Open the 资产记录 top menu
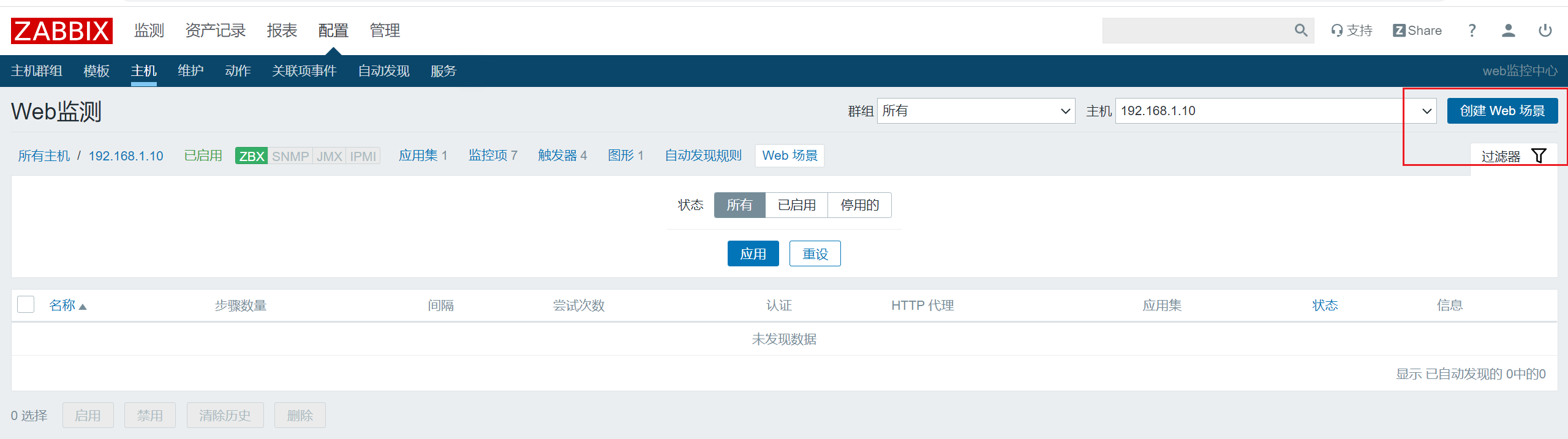 coord(216,31)
